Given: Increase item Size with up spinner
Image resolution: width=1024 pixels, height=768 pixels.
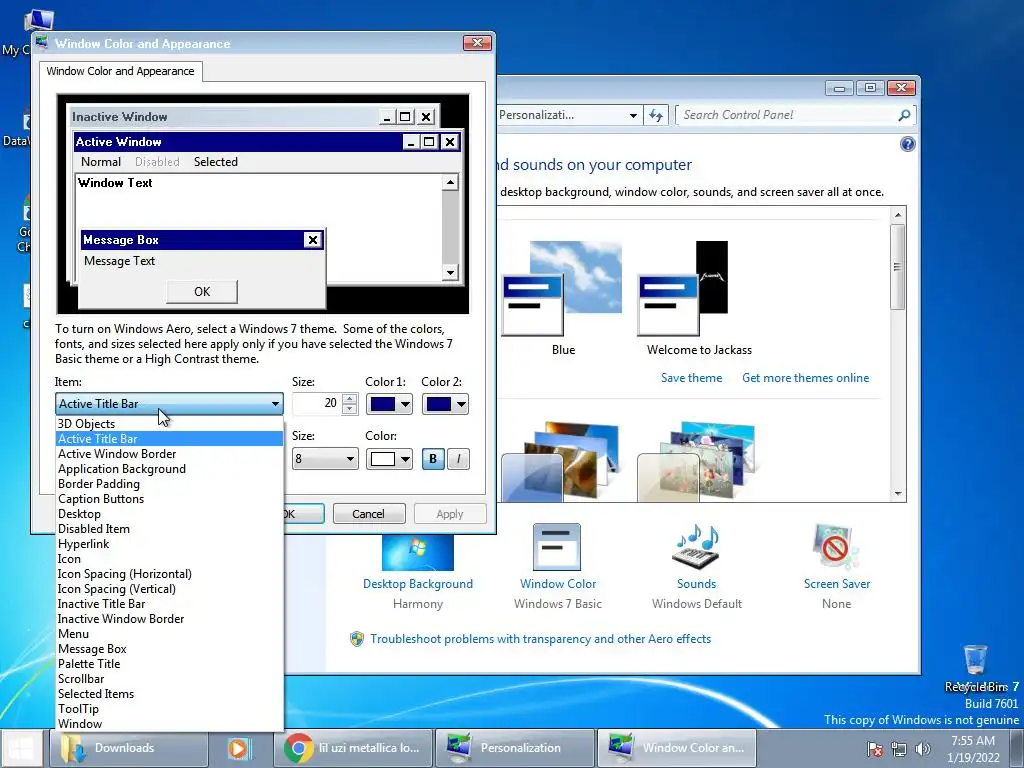Looking at the screenshot, I should [x=350, y=399].
